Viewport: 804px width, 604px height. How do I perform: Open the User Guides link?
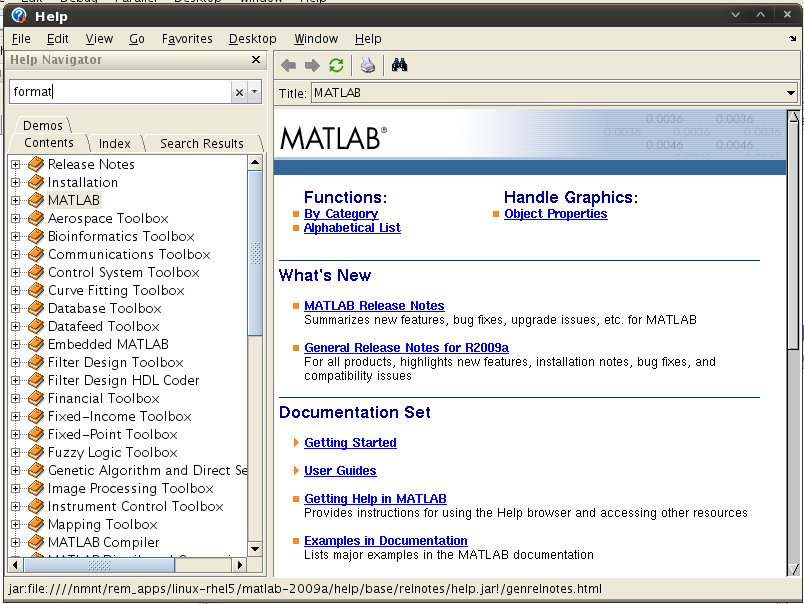340,471
